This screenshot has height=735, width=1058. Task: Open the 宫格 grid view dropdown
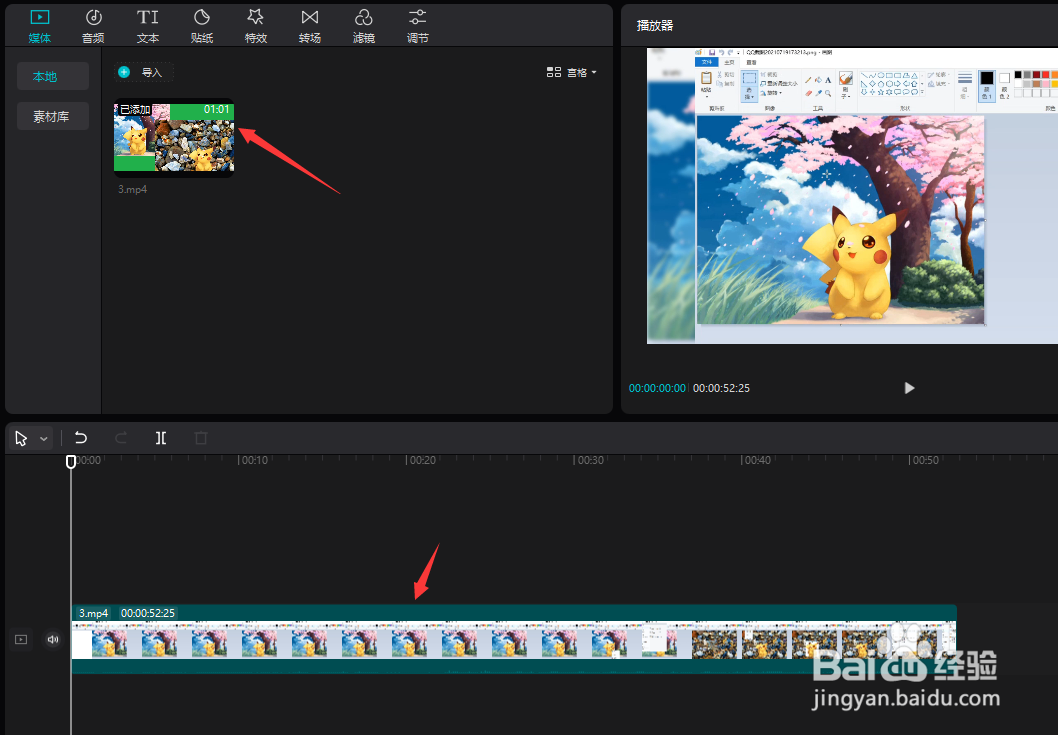click(572, 72)
